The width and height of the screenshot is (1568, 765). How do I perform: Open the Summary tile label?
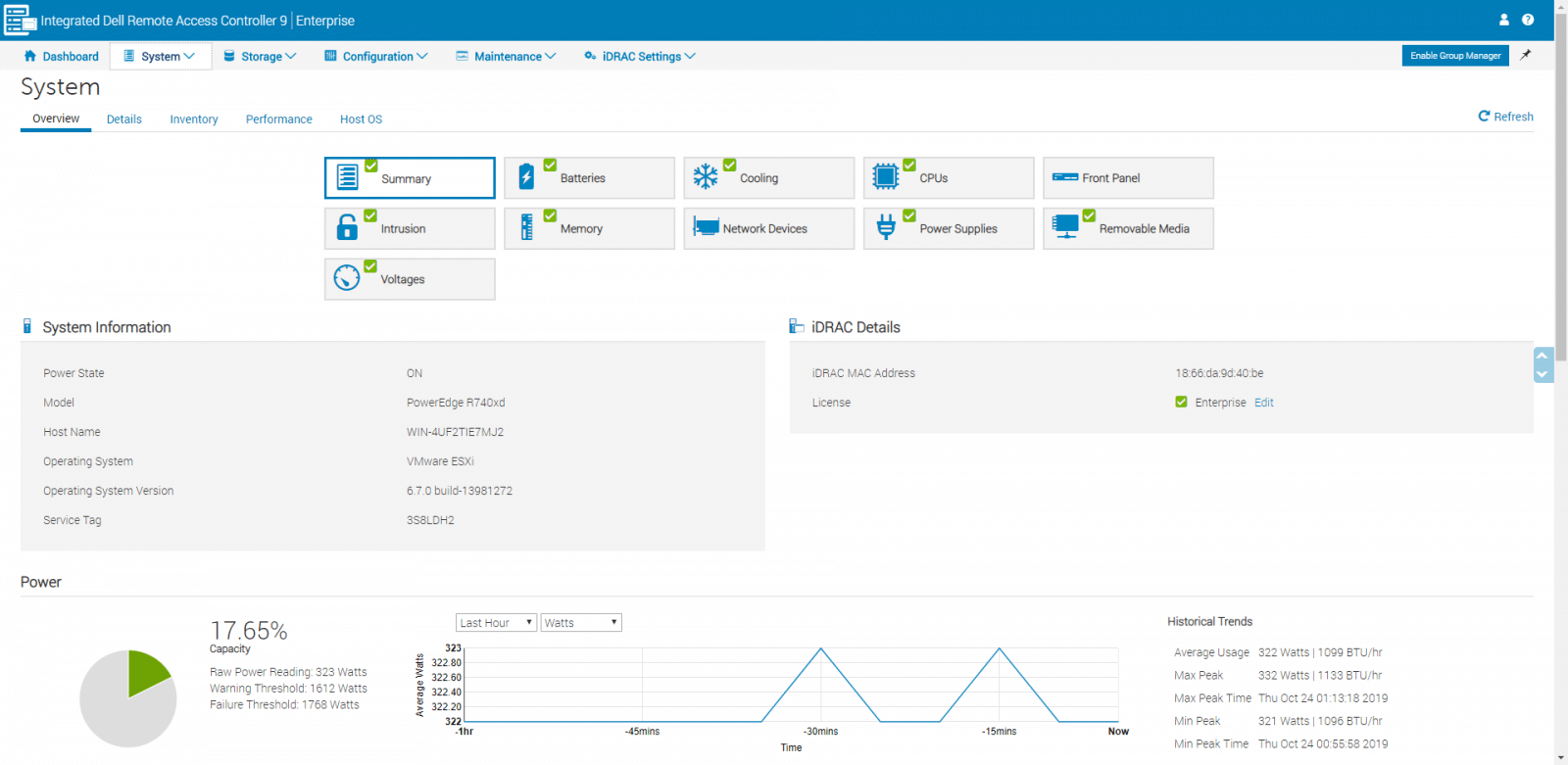coord(406,178)
